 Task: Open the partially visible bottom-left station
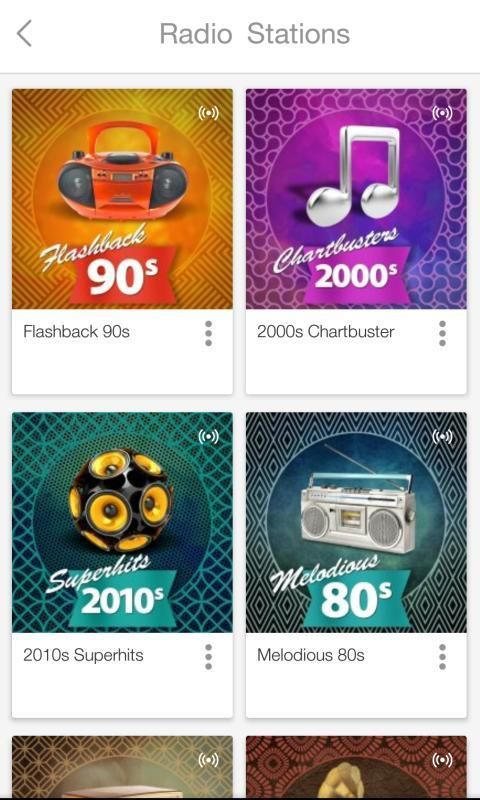pos(122,767)
